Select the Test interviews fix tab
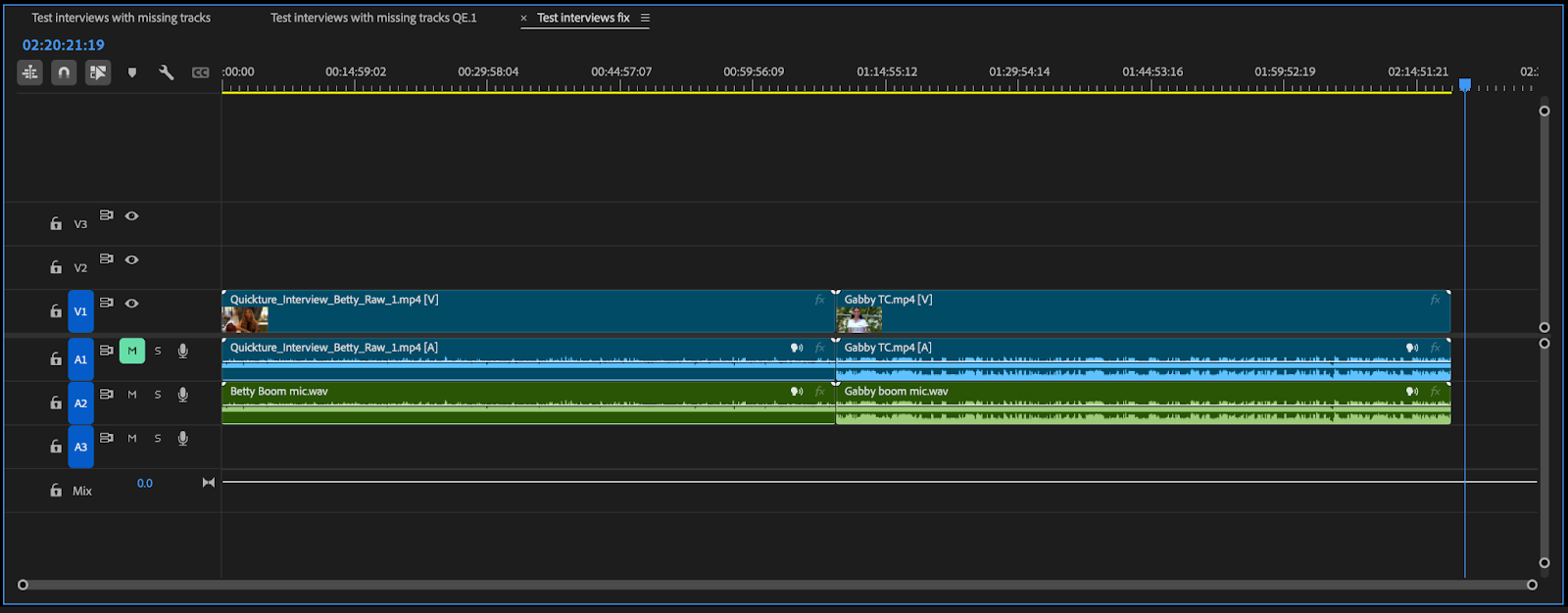Screen dimensions: 1568x613 [583, 18]
